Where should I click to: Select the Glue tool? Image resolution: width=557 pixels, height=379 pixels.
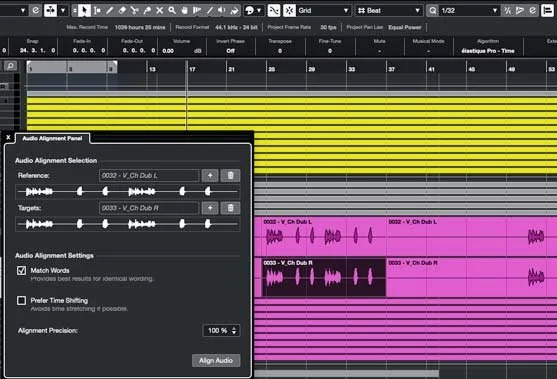[147, 11]
